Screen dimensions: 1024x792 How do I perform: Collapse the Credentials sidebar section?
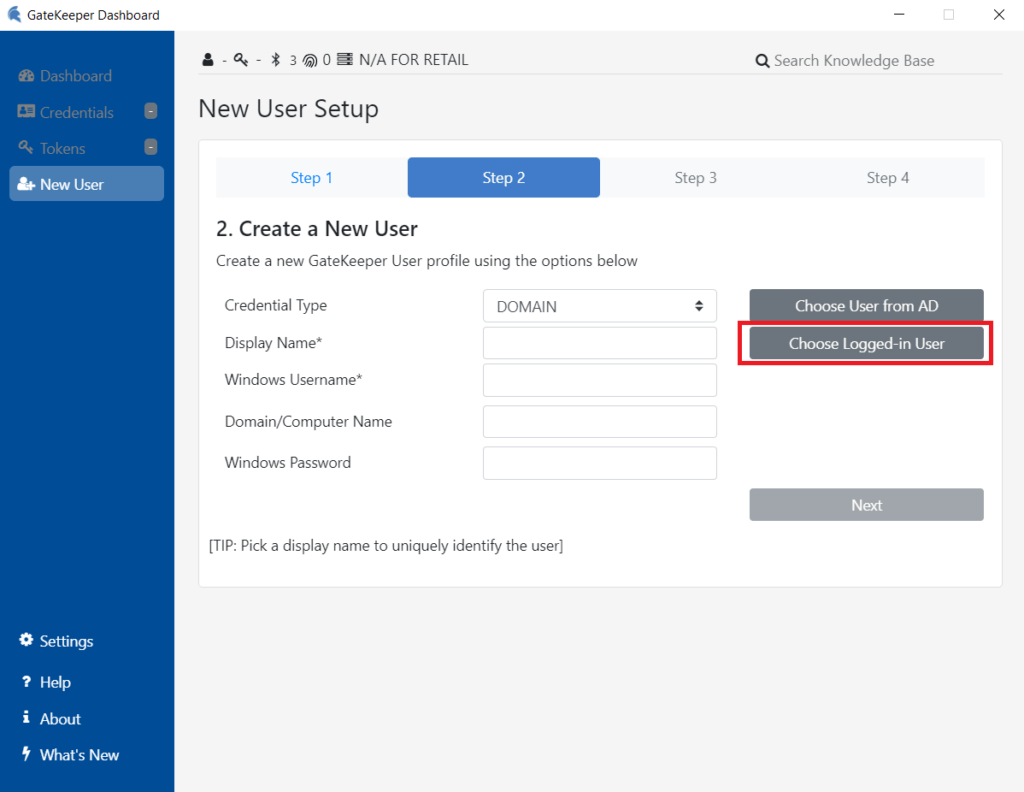151,111
